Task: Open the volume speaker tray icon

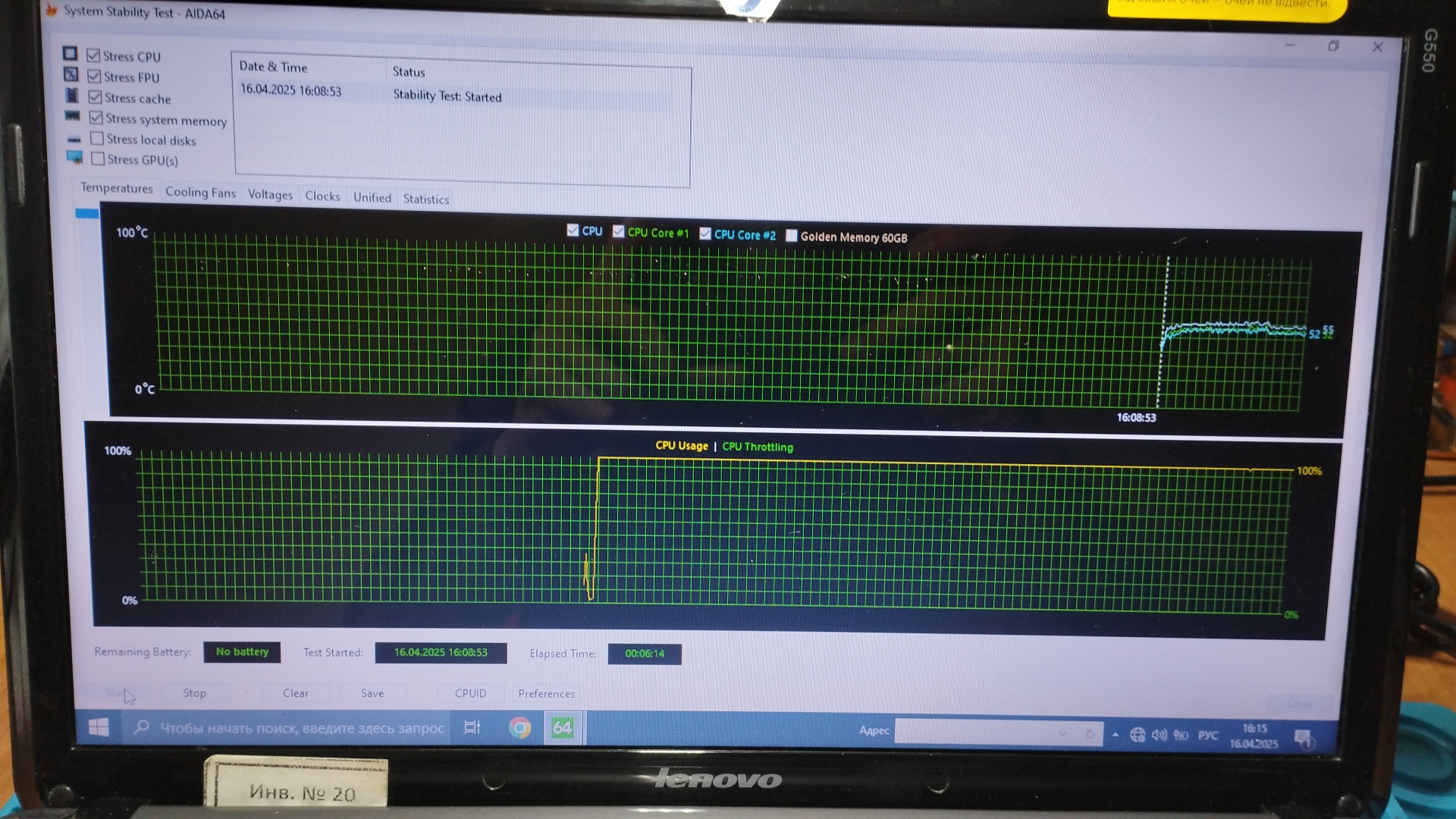Action: point(1159,734)
